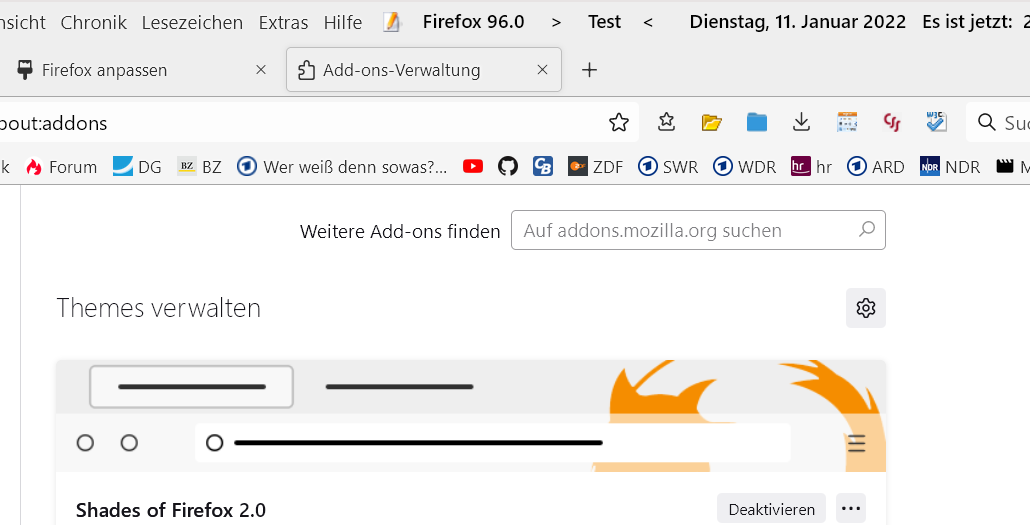The width and height of the screenshot is (1030, 525).
Task: Open a new tab with plus button
Action: point(590,70)
